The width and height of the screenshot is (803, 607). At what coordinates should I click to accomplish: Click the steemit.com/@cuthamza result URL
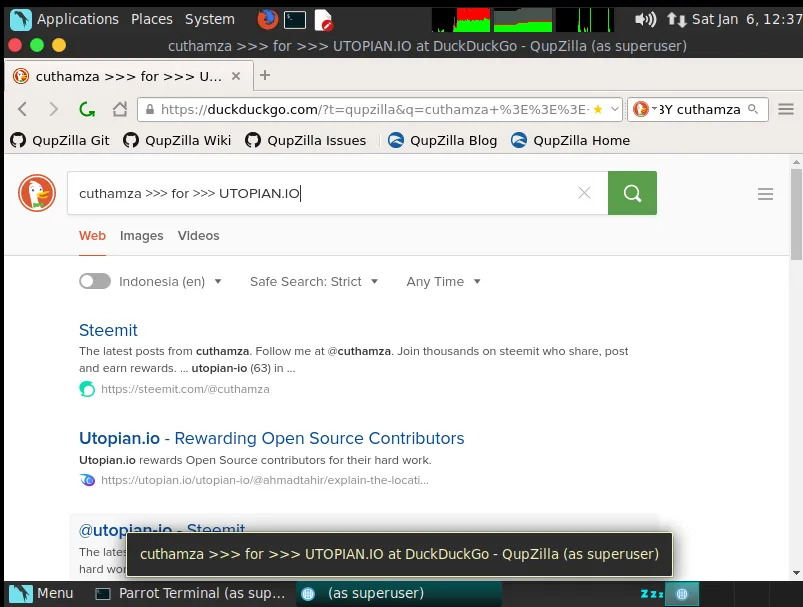point(185,389)
